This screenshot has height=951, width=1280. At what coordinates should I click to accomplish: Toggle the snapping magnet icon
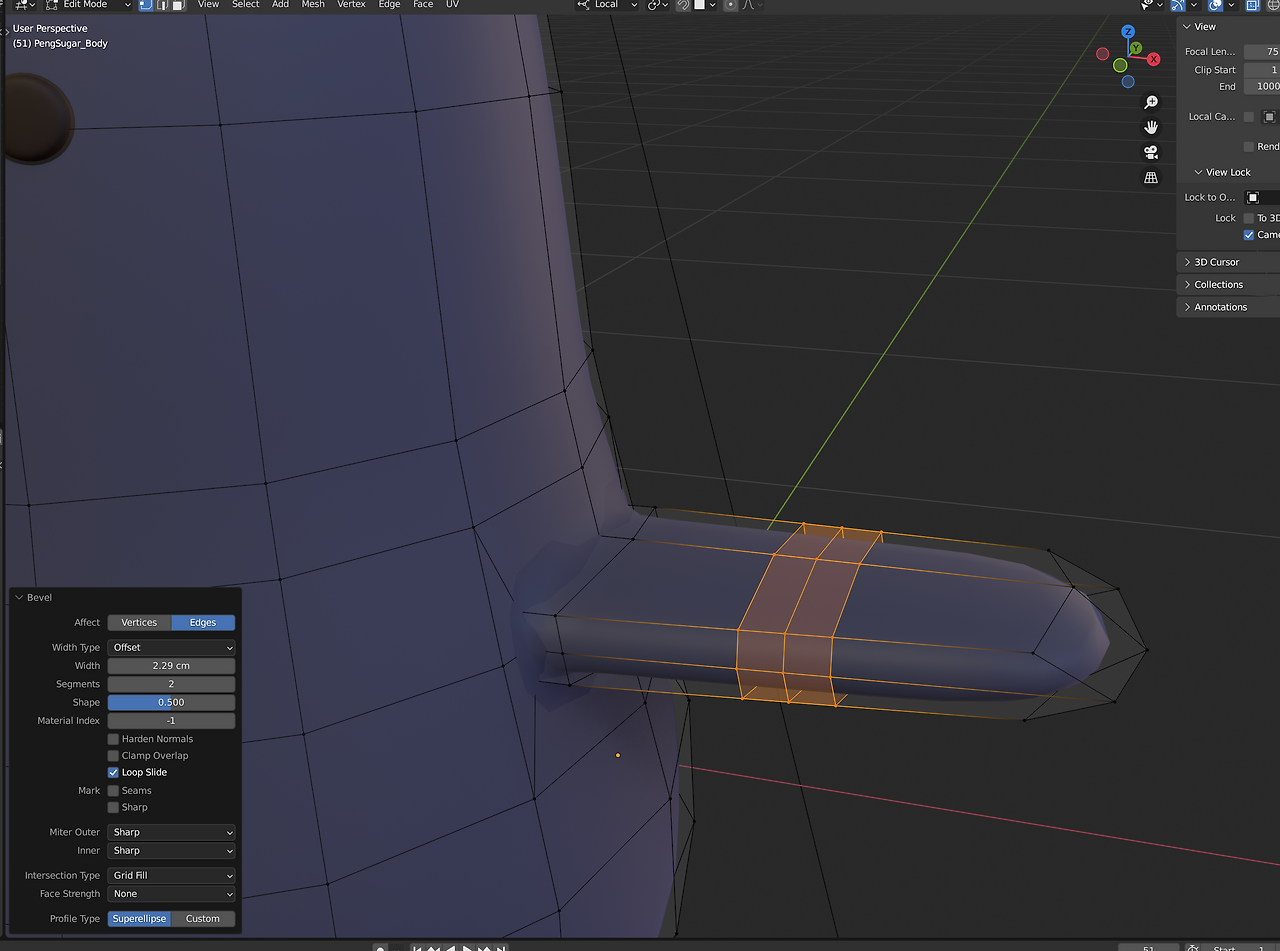[683, 5]
